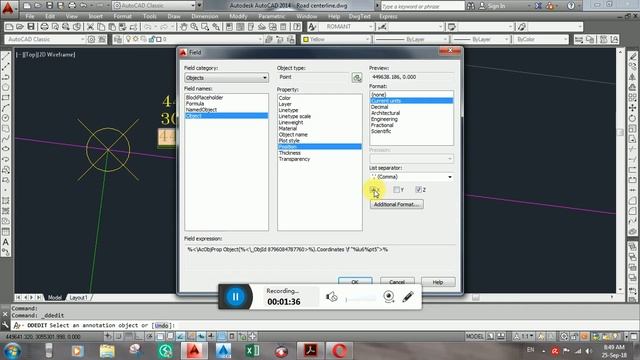This screenshot has width=640, height=360.
Task: Open the DwgText menu
Action: point(360,16)
